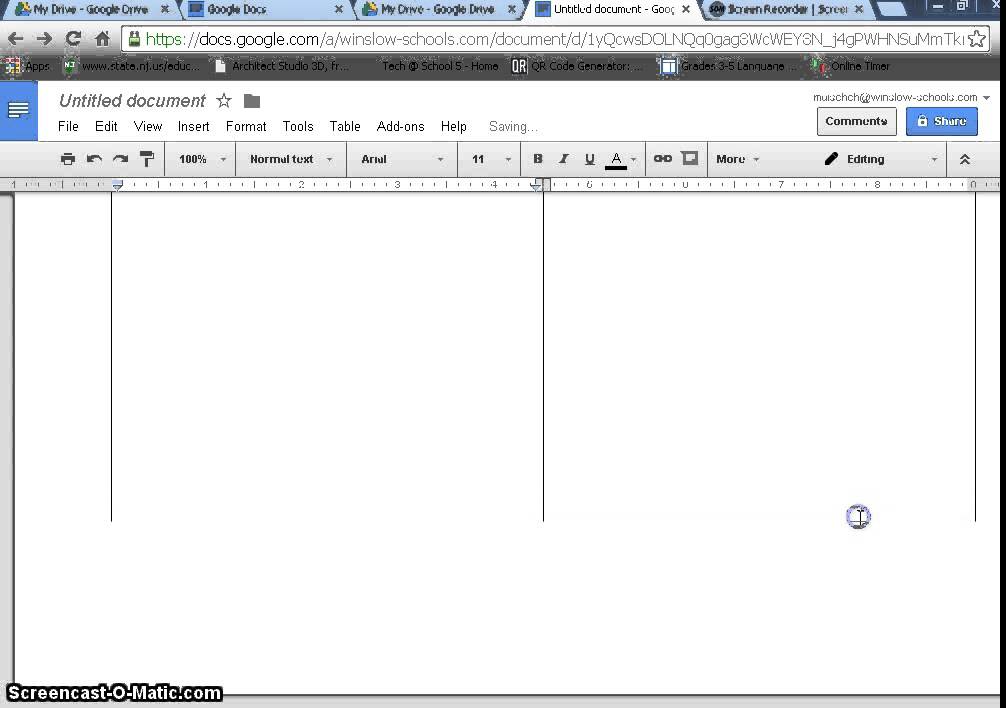Open the Table menu

(x=345, y=126)
